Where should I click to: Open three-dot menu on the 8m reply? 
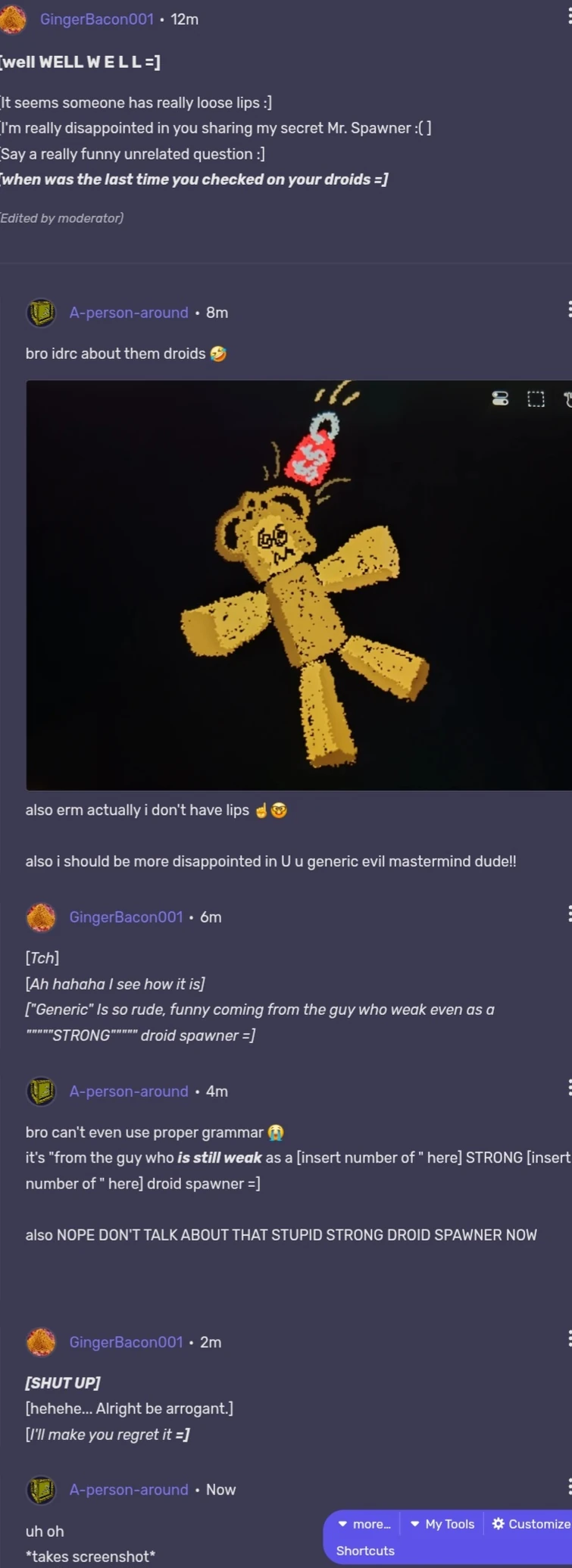569,308
